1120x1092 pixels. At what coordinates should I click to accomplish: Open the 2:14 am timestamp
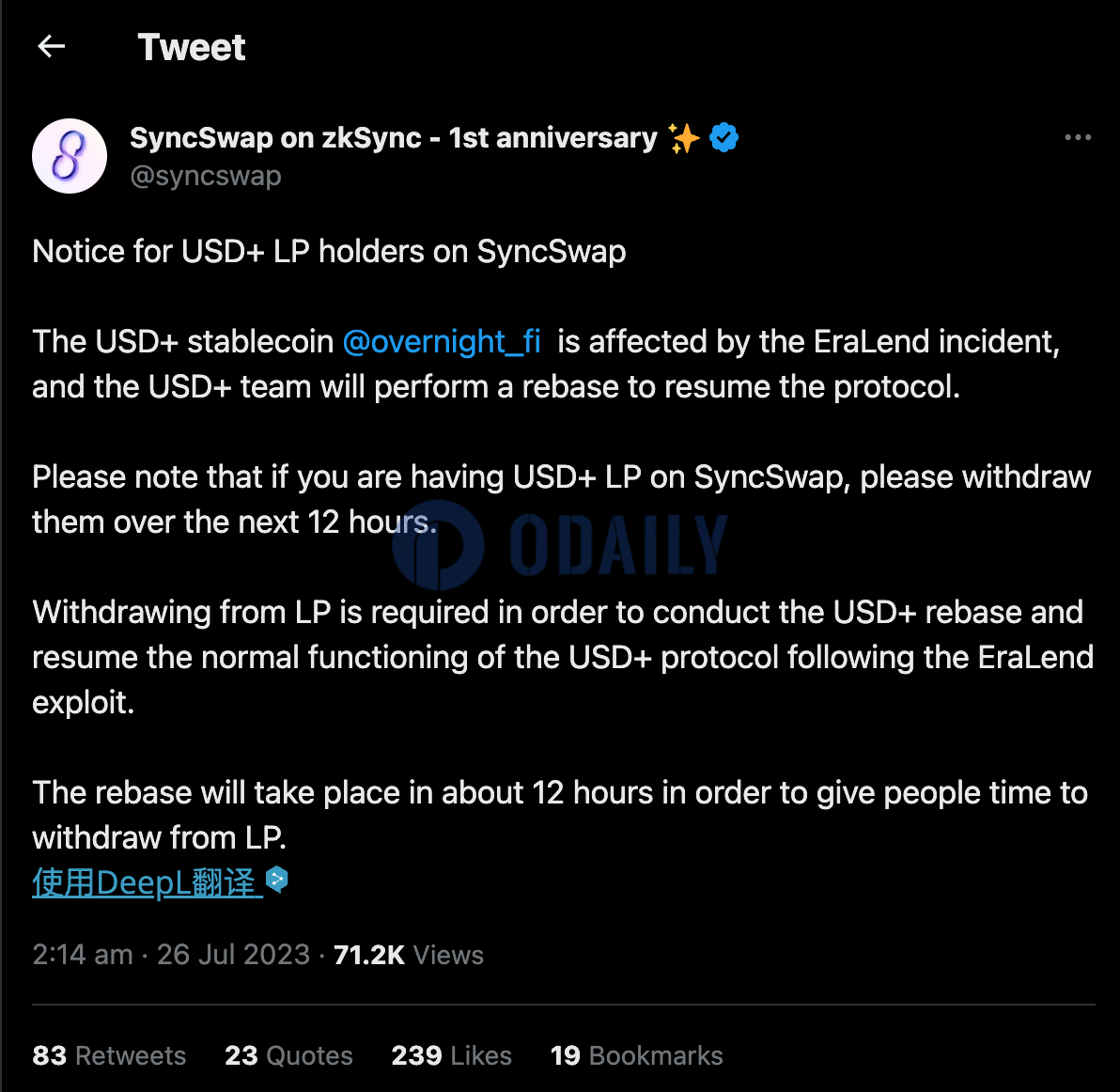coord(83,955)
